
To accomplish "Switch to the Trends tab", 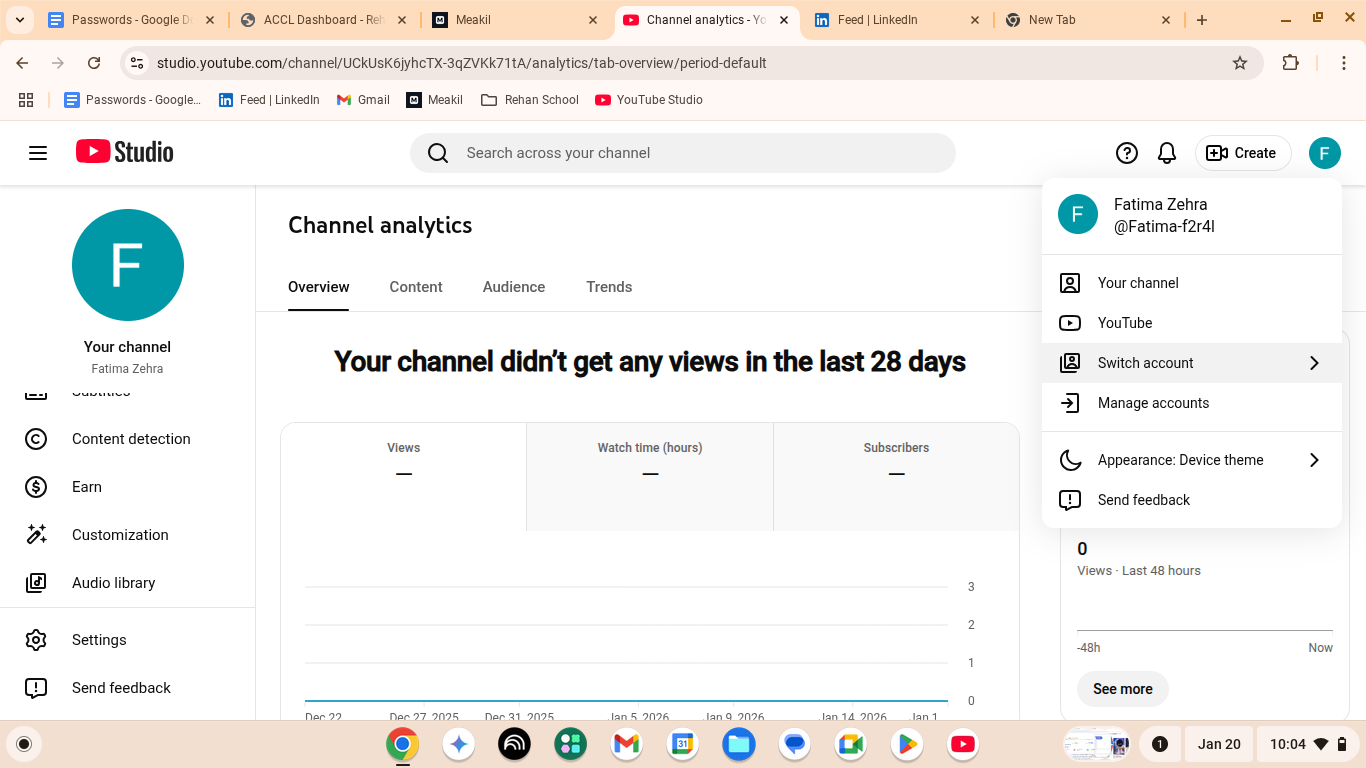I will coord(609,287).
